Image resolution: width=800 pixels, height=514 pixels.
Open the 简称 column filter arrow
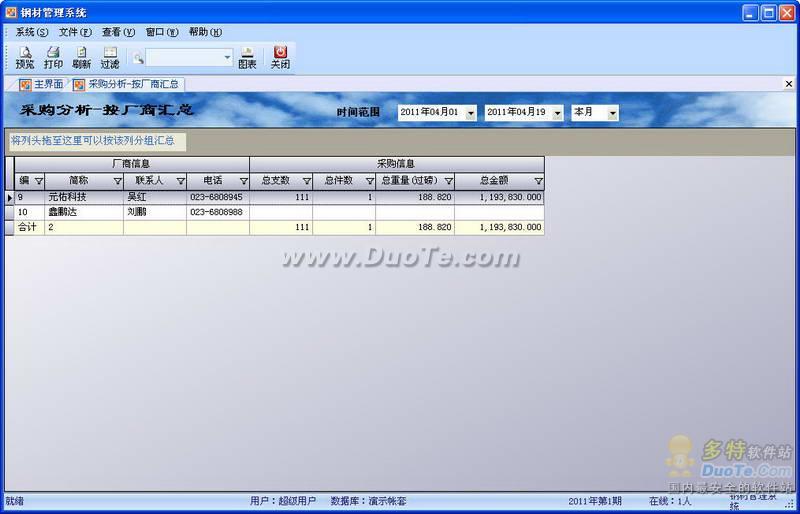pos(117,182)
